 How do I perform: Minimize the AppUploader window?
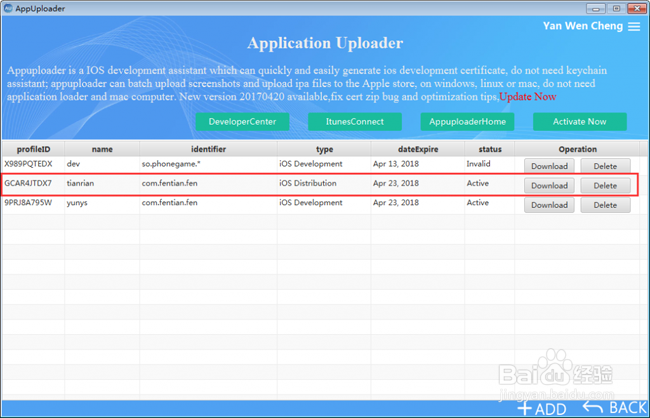pyautogui.click(x=595, y=8)
